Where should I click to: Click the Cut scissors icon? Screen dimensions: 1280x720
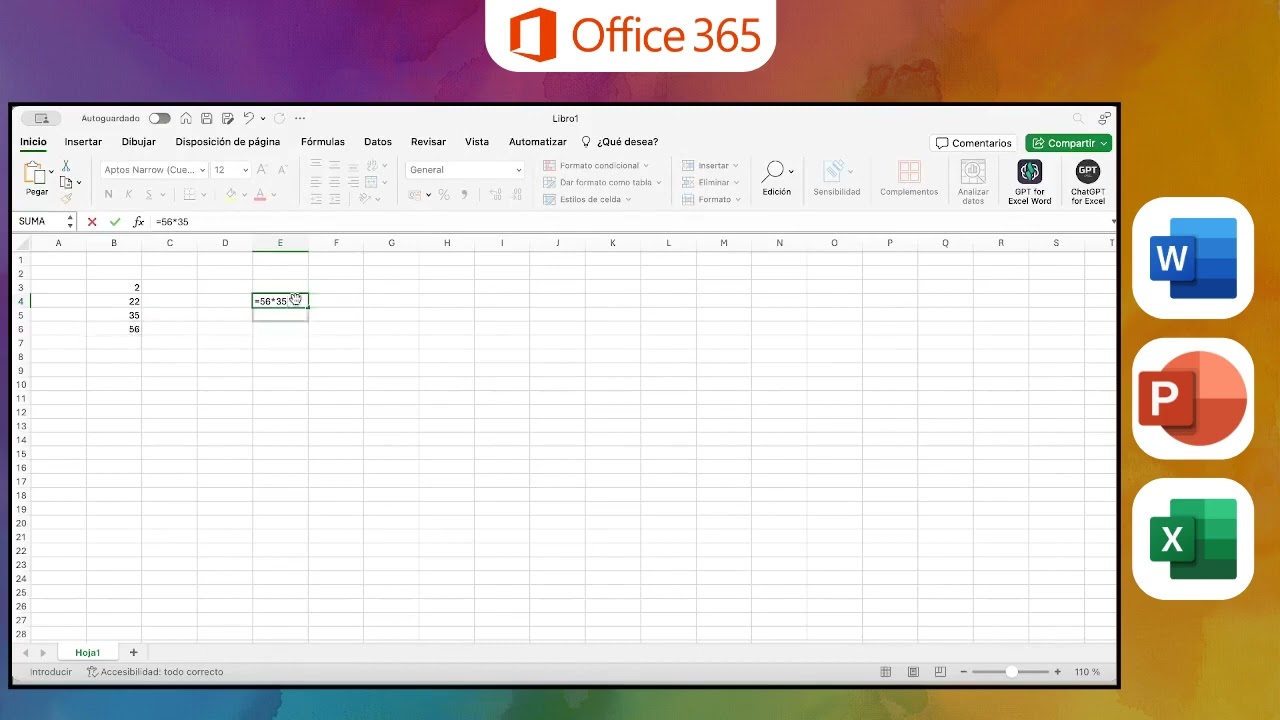click(66, 166)
